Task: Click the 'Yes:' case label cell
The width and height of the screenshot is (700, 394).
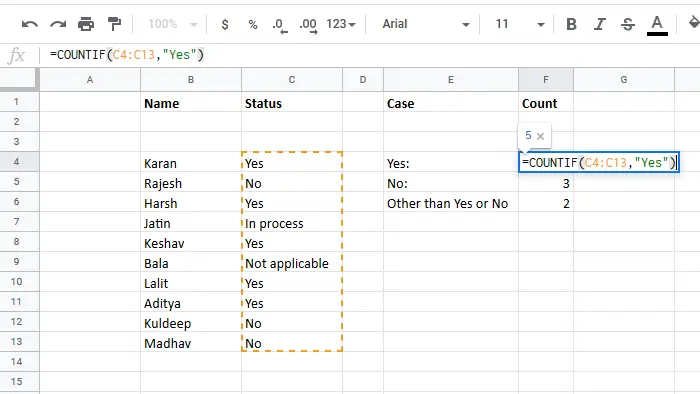Action: click(x=451, y=163)
